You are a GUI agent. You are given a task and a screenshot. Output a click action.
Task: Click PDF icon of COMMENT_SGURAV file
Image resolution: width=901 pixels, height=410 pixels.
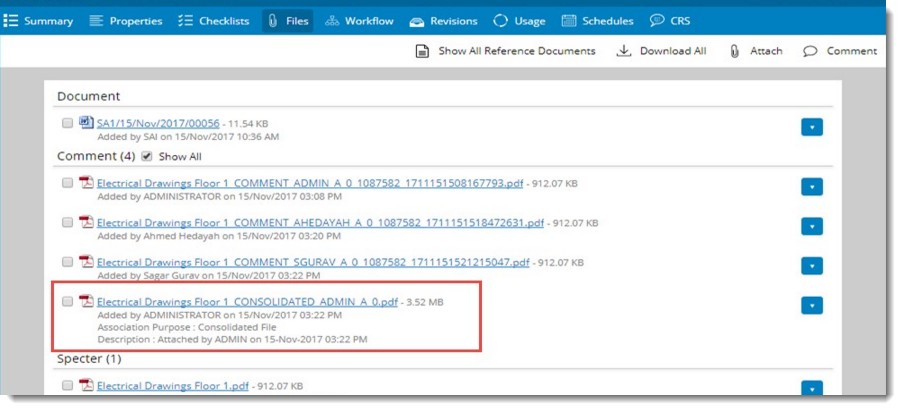86,261
